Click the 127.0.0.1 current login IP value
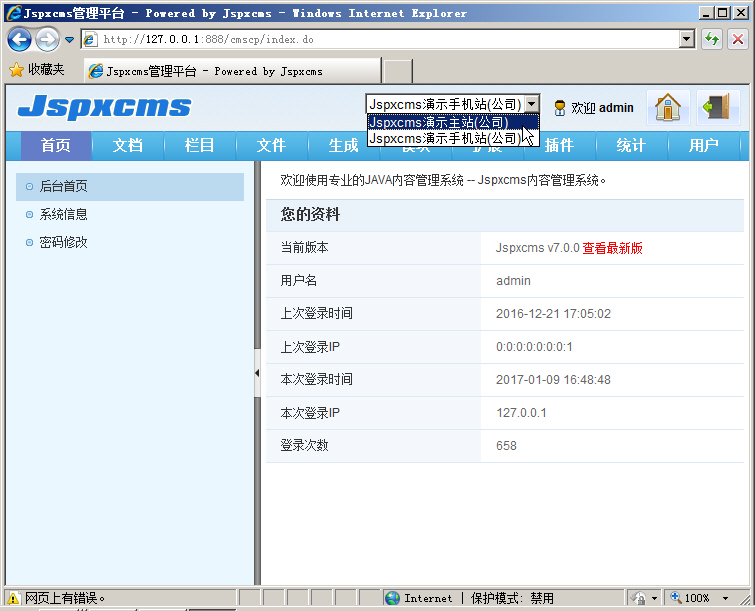 click(521, 413)
